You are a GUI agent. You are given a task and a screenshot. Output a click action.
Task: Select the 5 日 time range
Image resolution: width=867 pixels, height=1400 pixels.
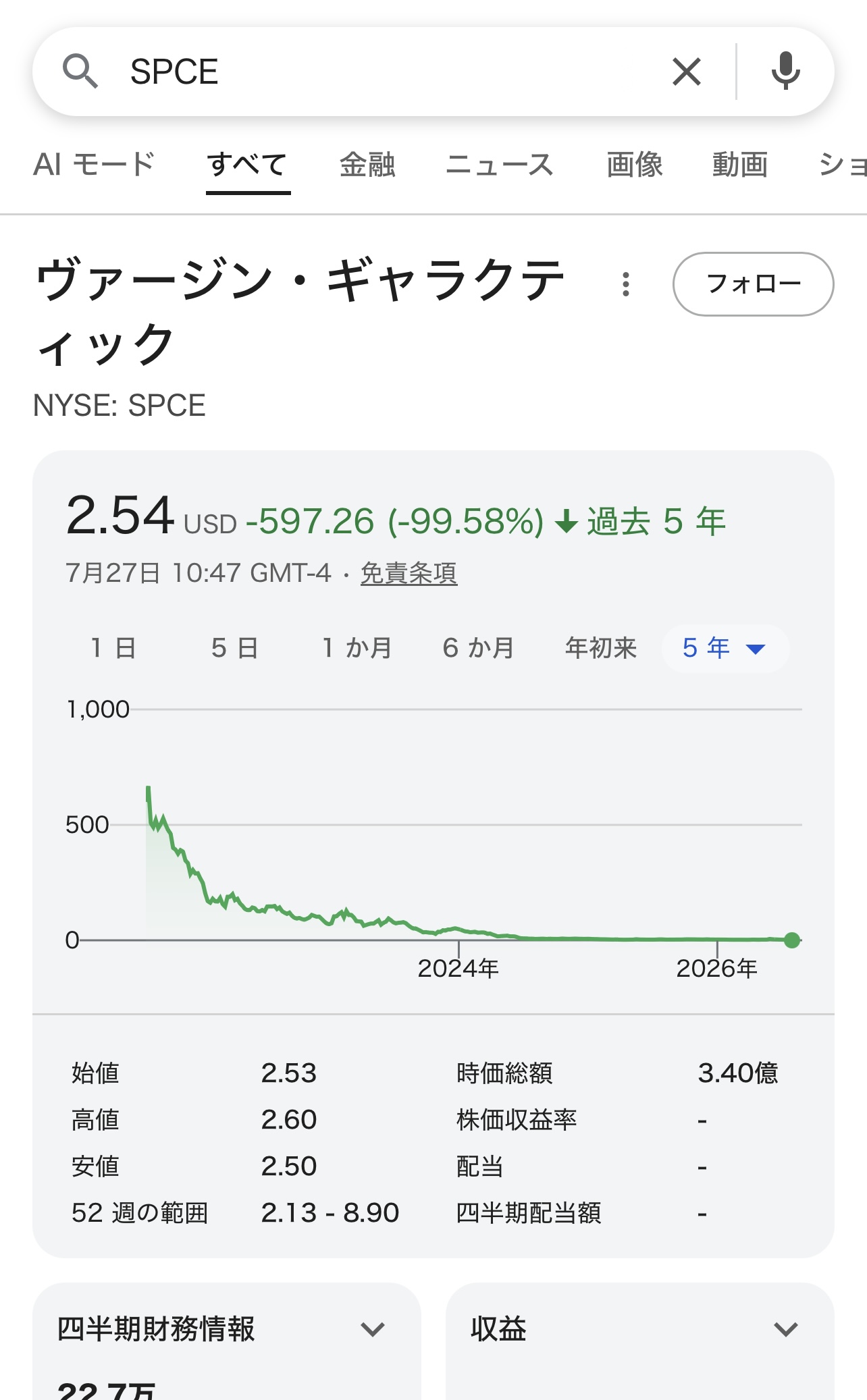click(235, 648)
